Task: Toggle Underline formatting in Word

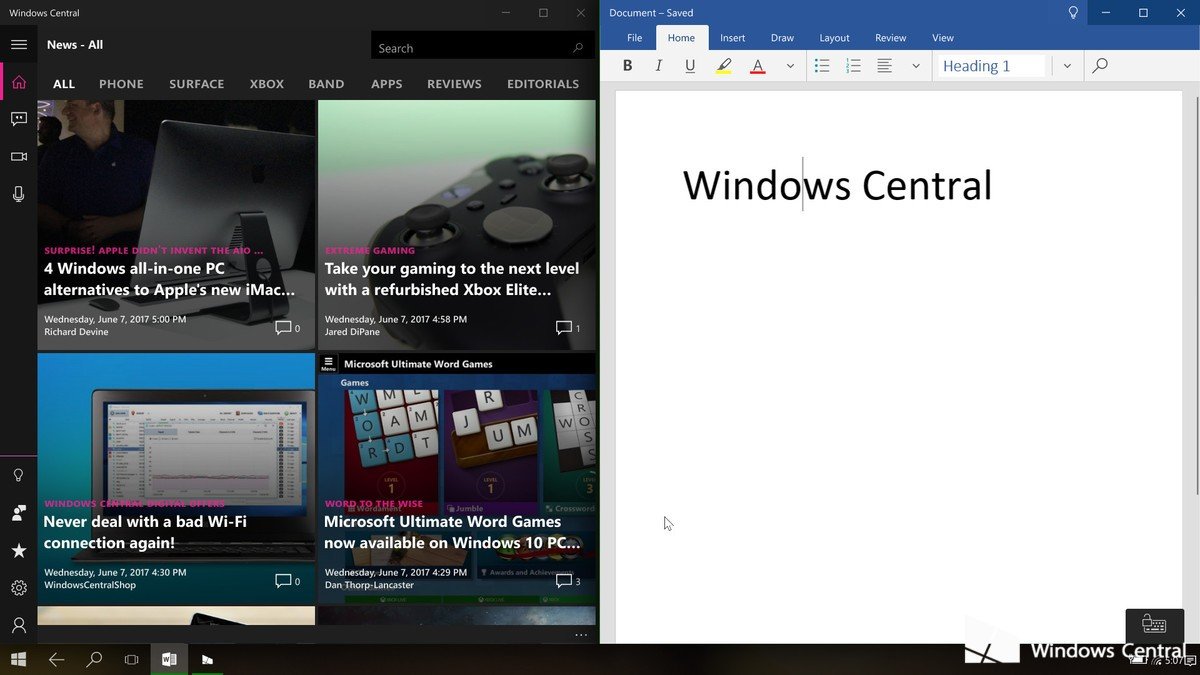Action: [x=690, y=66]
